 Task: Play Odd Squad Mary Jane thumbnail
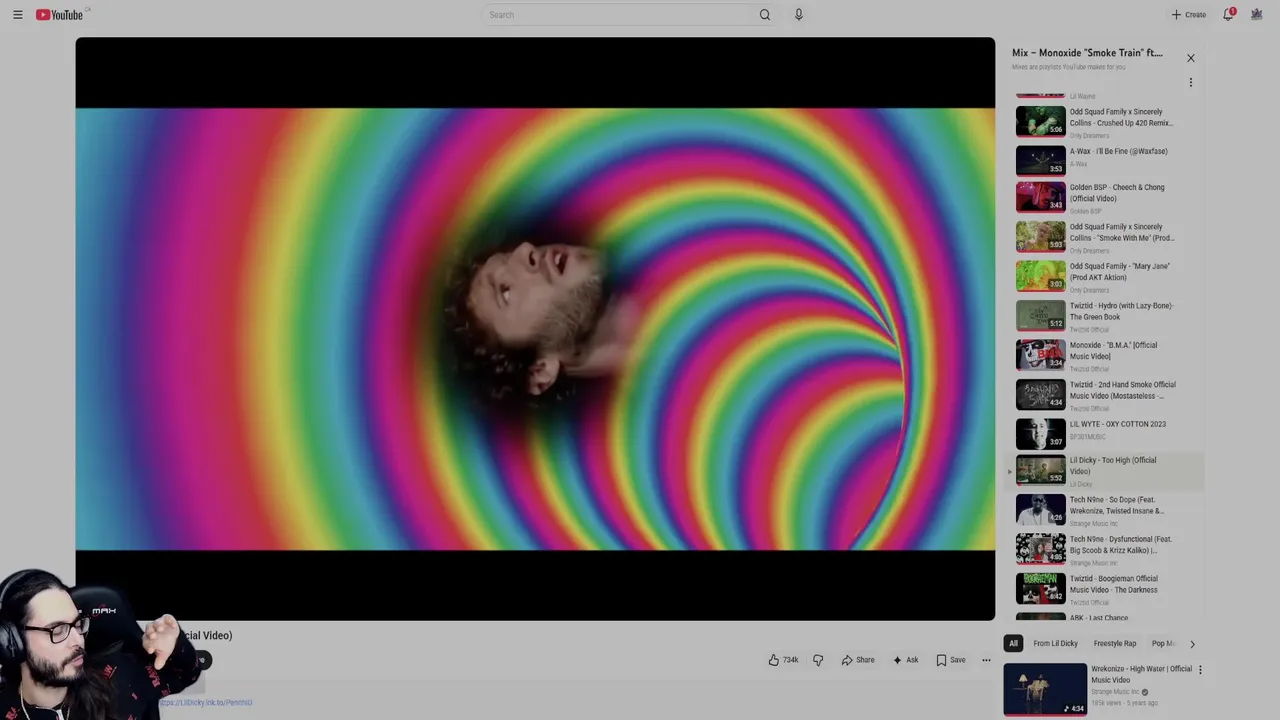click(x=1041, y=275)
